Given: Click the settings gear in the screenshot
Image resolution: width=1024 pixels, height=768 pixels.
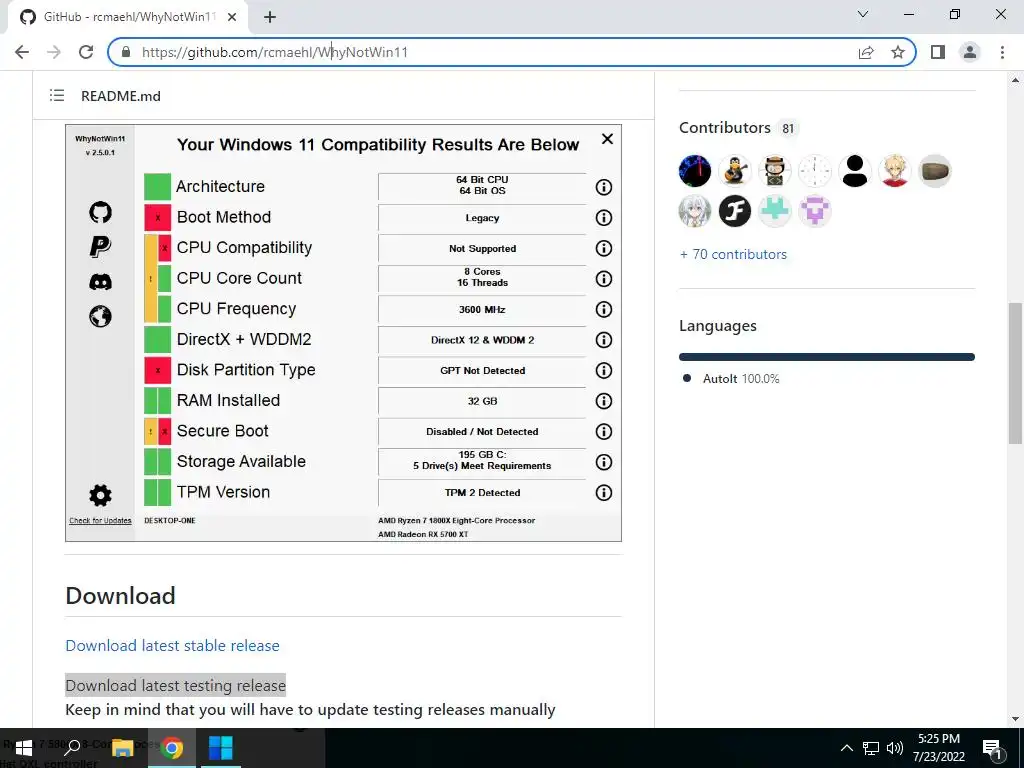Looking at the screenshot, I should (x=100, y=496).
